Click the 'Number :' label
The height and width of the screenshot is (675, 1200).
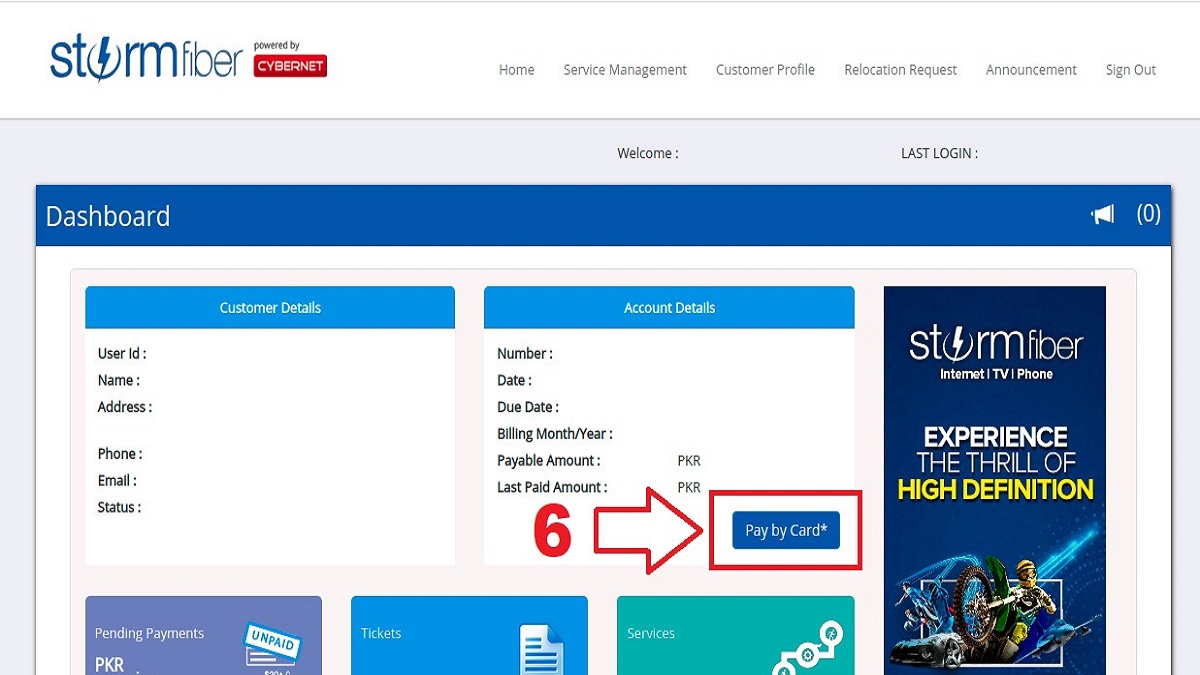525,354
